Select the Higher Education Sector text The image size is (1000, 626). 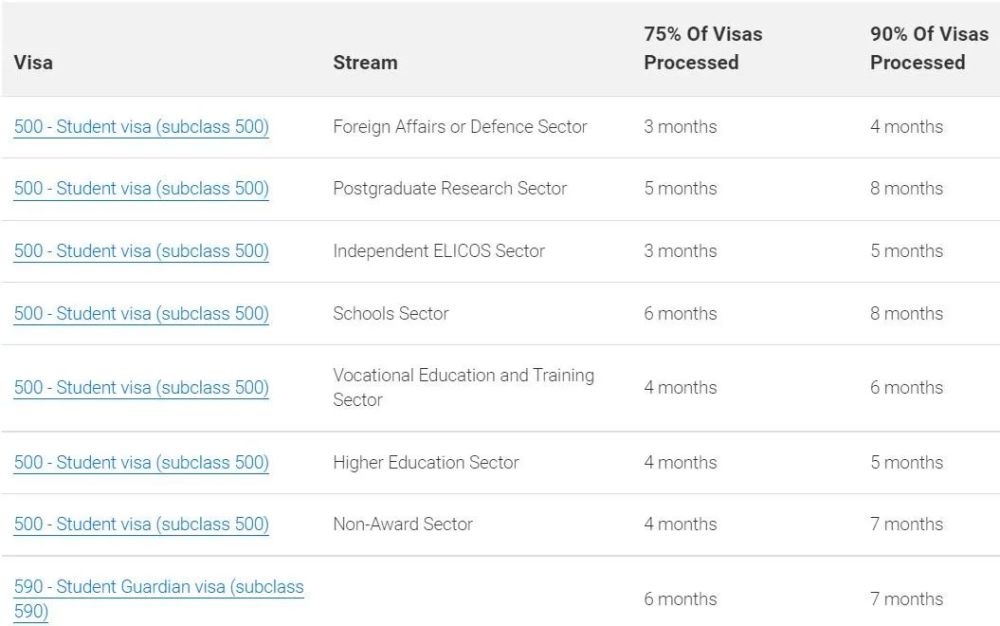(426, 462)
